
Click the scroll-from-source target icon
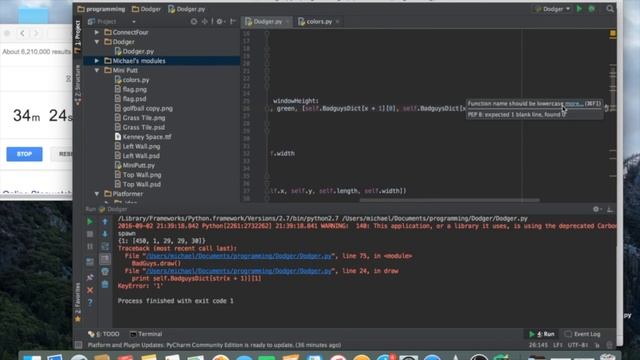pyautogui.click(x=194, y=21)
